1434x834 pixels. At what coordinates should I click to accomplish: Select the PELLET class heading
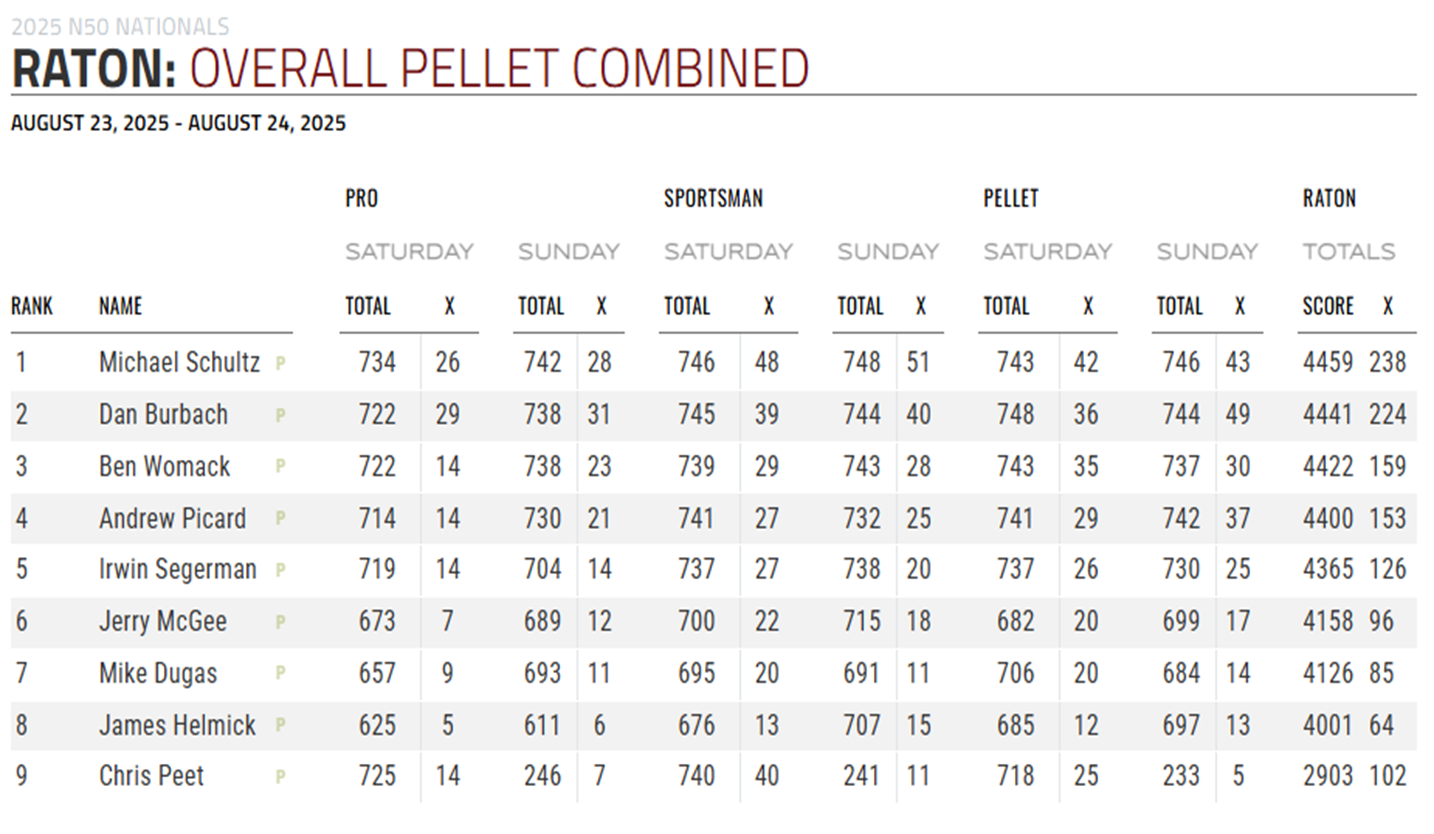coord(1011,198)
